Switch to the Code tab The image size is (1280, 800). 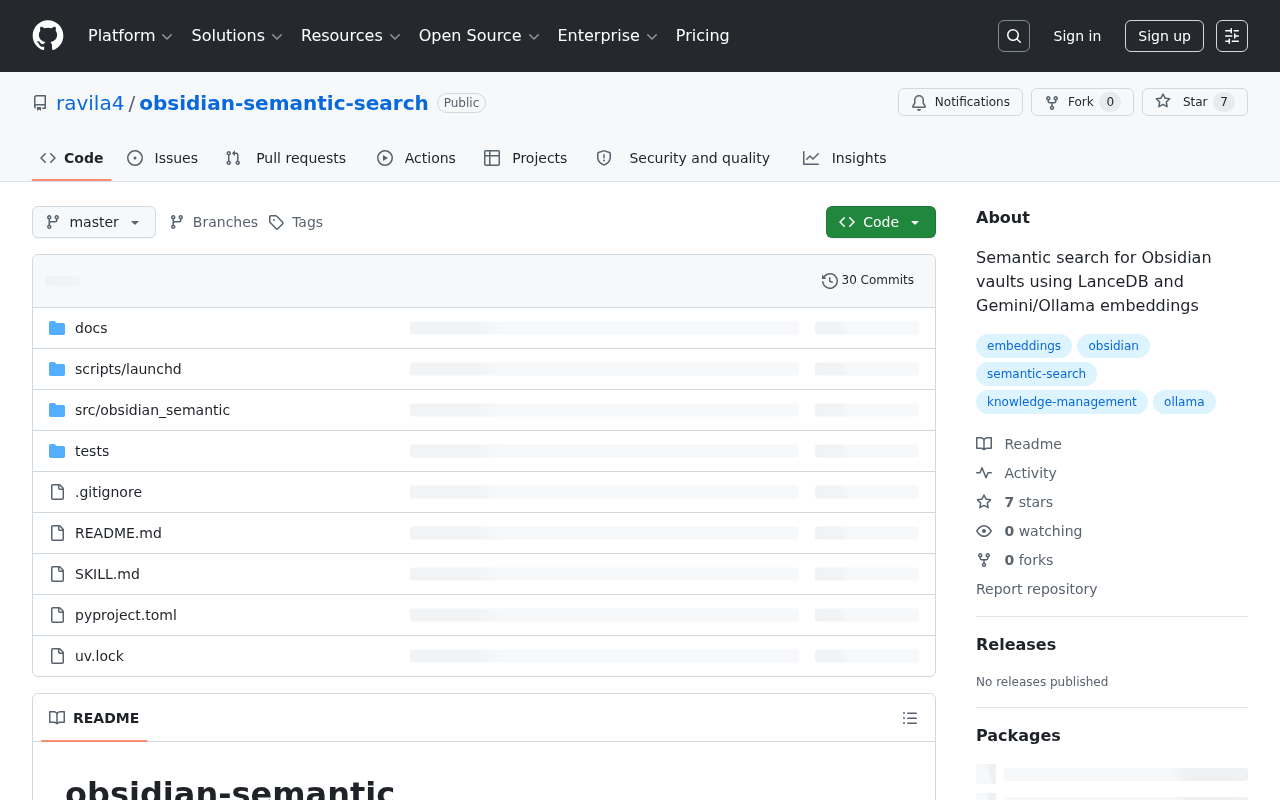coord(72,158)
